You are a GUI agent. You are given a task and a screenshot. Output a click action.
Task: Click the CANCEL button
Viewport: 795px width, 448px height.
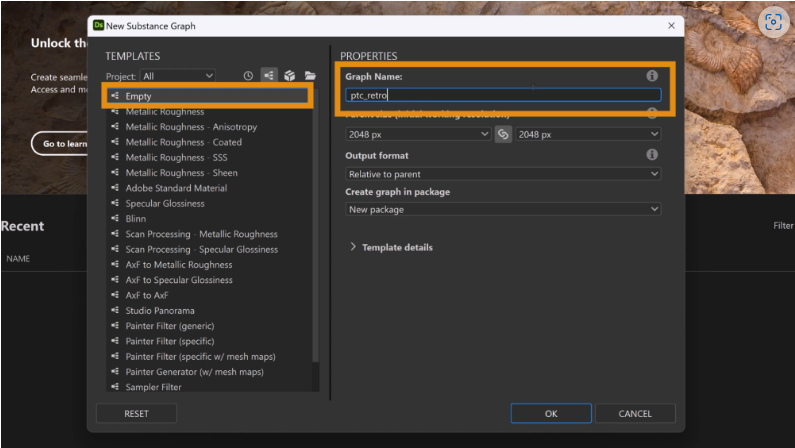(635, 414)
